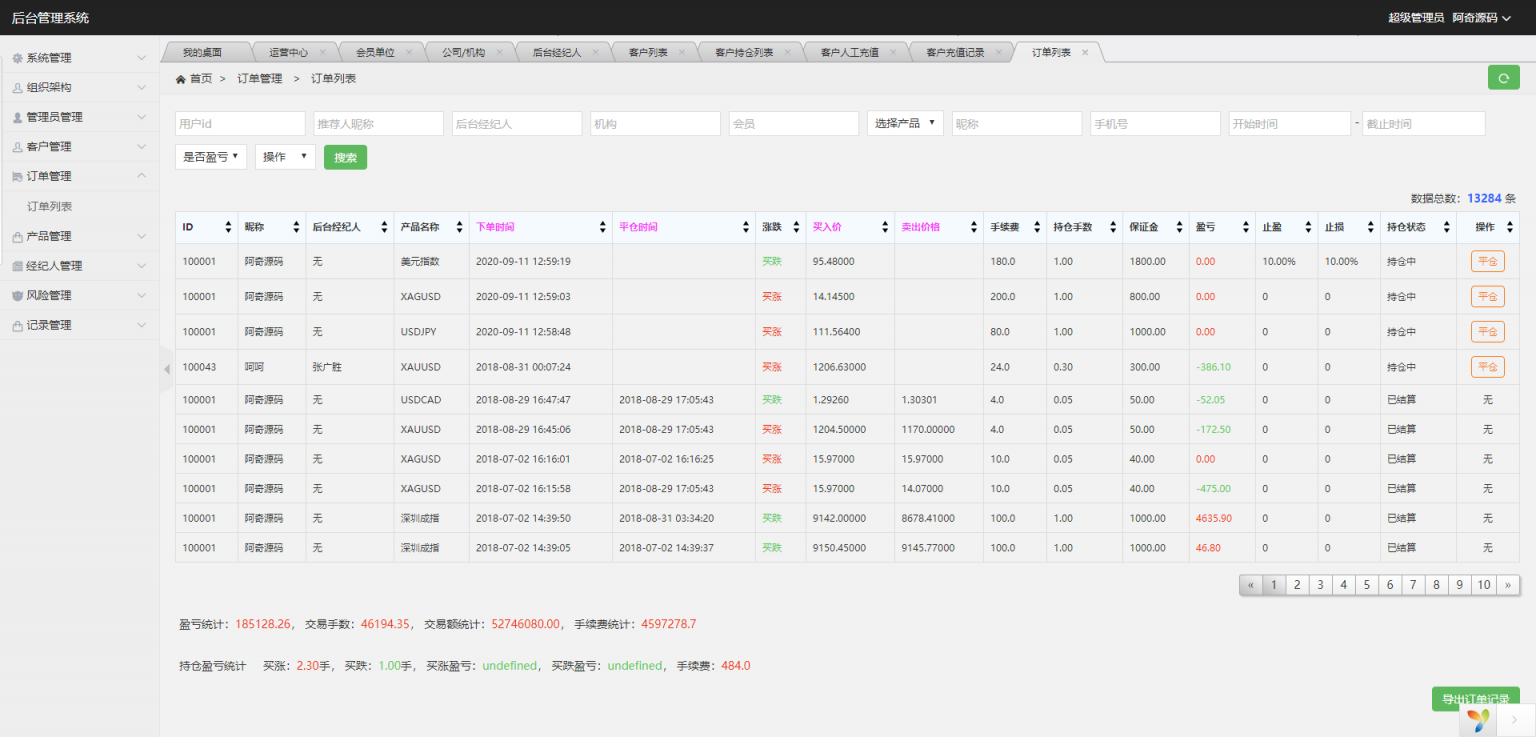The image size is (1536, 737).
Task: Open the 操作 dropdown filter
Action: pyautogui.click(x=284, y=156)
